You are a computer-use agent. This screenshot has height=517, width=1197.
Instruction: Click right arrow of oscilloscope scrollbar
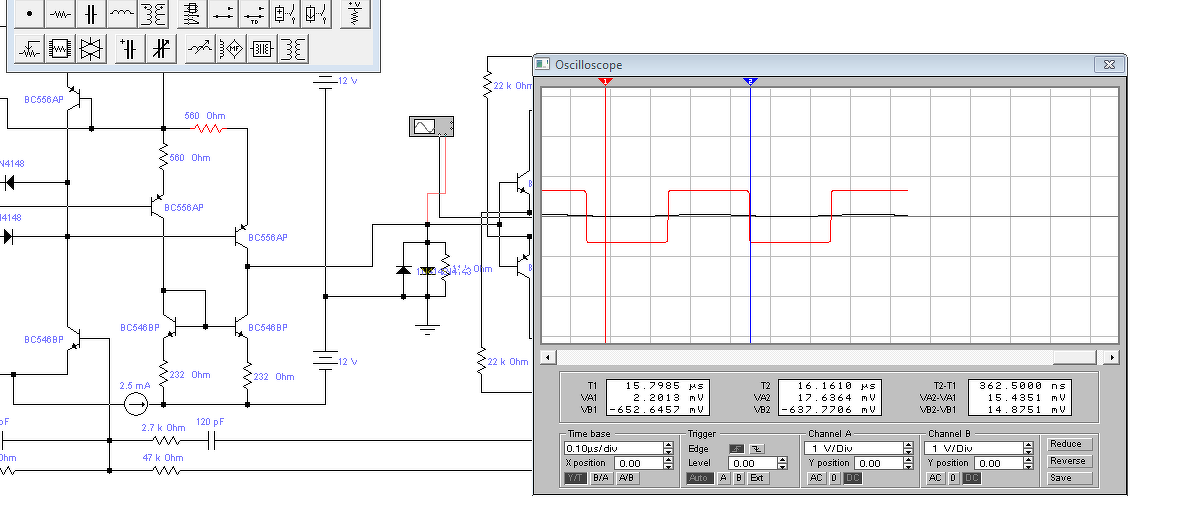(1112, 357)
